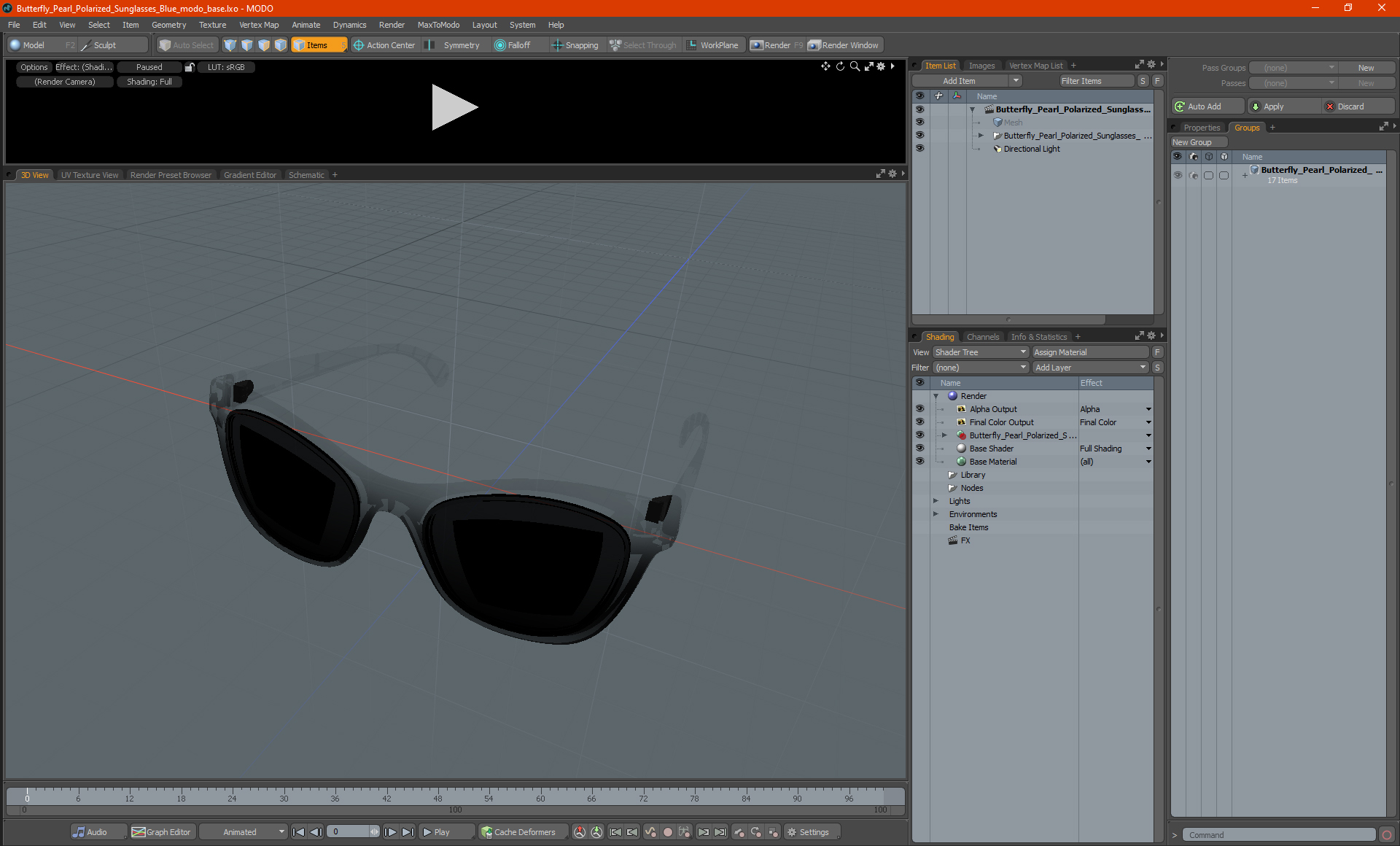Click the record keyframe circle icon
1400x846 pixels.
point(667,832)
